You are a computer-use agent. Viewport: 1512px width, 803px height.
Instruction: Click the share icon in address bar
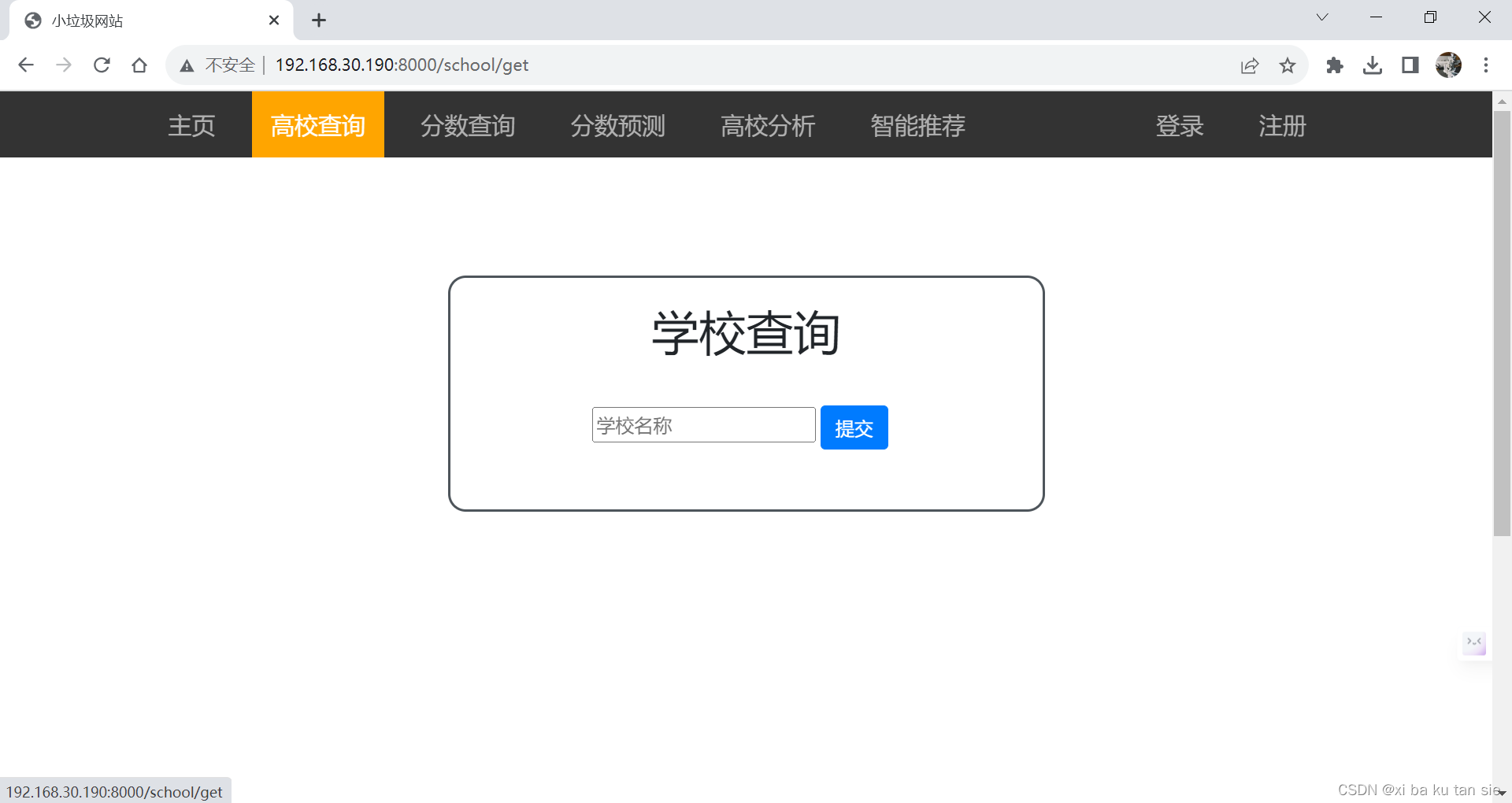point(1251,65)
